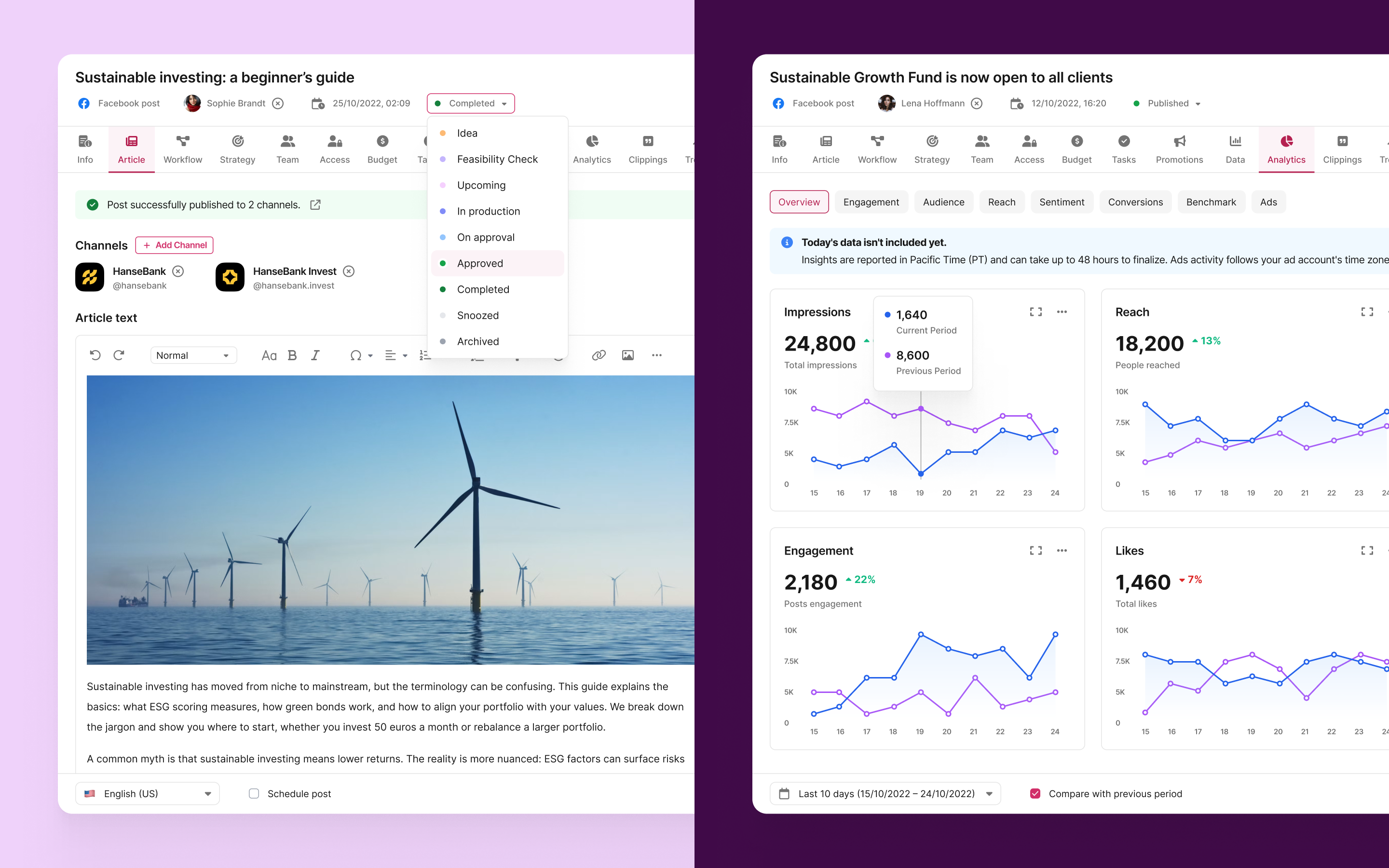Open the Completed status dropdown
Image resolution: width=1389 pixels, height=868 pixels.
471,103
